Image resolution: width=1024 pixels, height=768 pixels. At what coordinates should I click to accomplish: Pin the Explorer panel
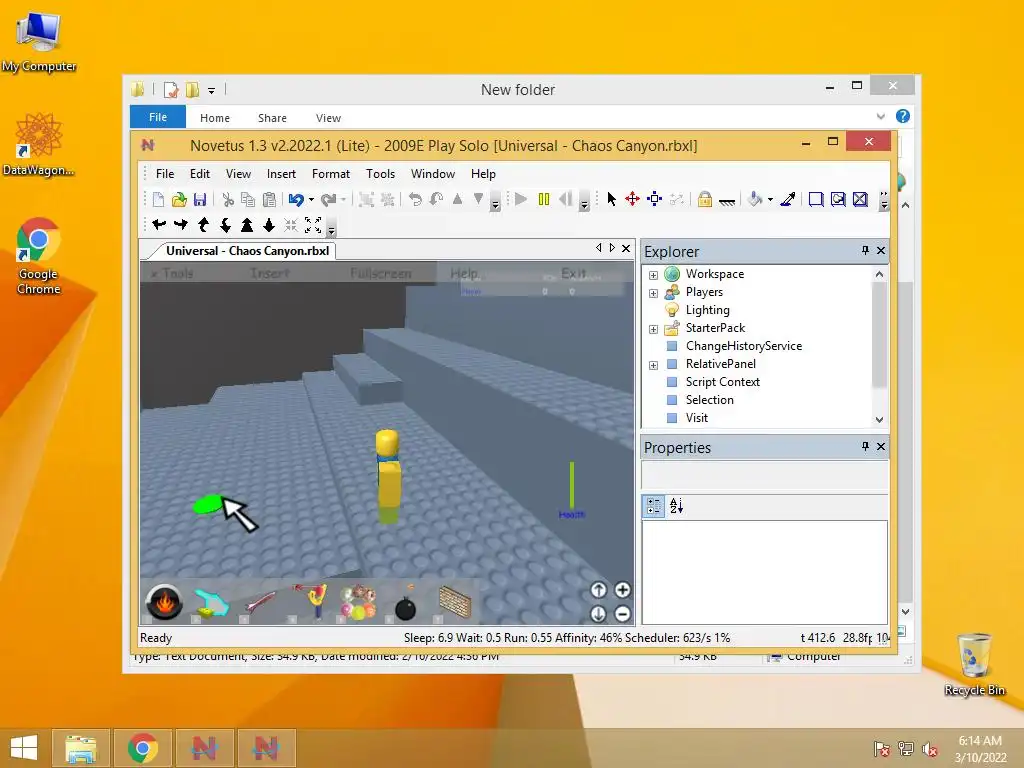tap(865, 250)
